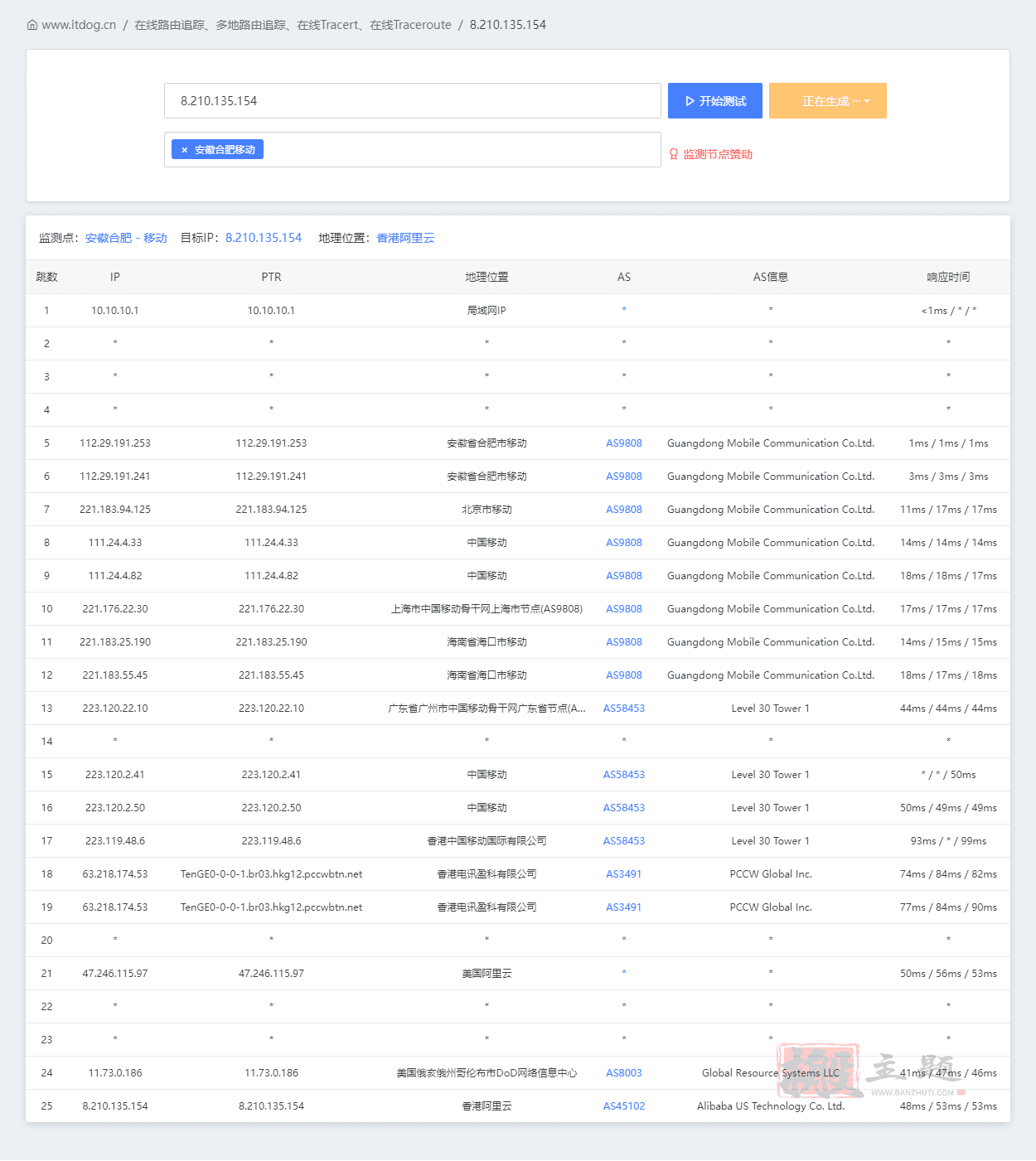
Task: Select IP cell 111.24.4.33
Action: [115, 543]
